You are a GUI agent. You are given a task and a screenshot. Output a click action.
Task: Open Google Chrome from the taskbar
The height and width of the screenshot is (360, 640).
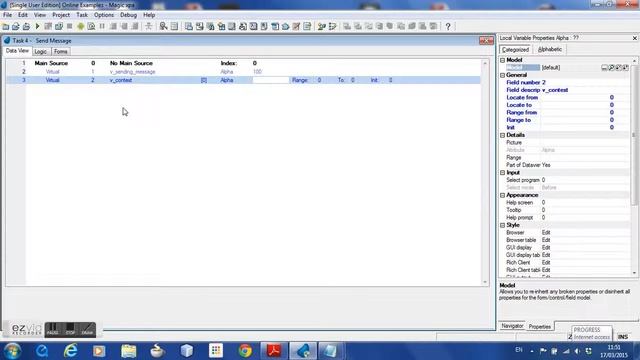(x=245, y=351)
